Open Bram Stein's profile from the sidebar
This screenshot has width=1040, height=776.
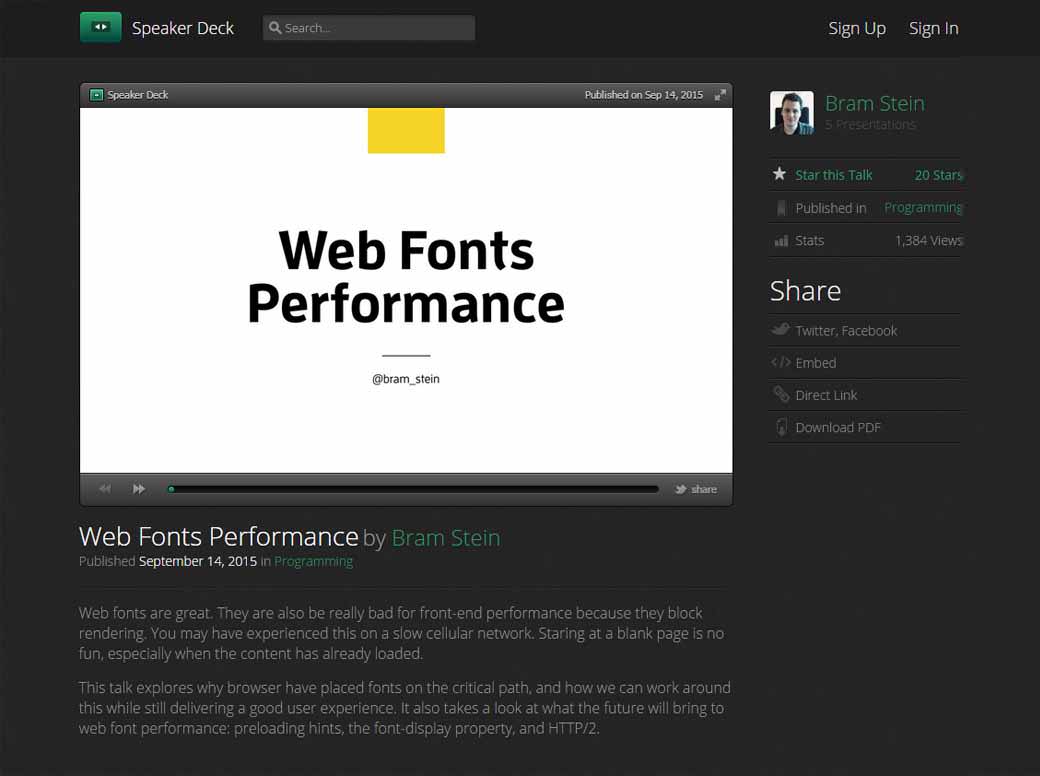pyautogui.click(x=874, y=103)
